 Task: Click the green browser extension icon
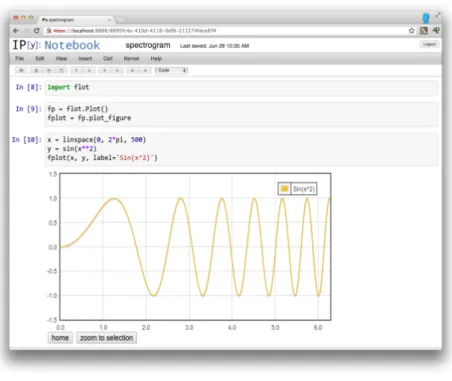436,30
